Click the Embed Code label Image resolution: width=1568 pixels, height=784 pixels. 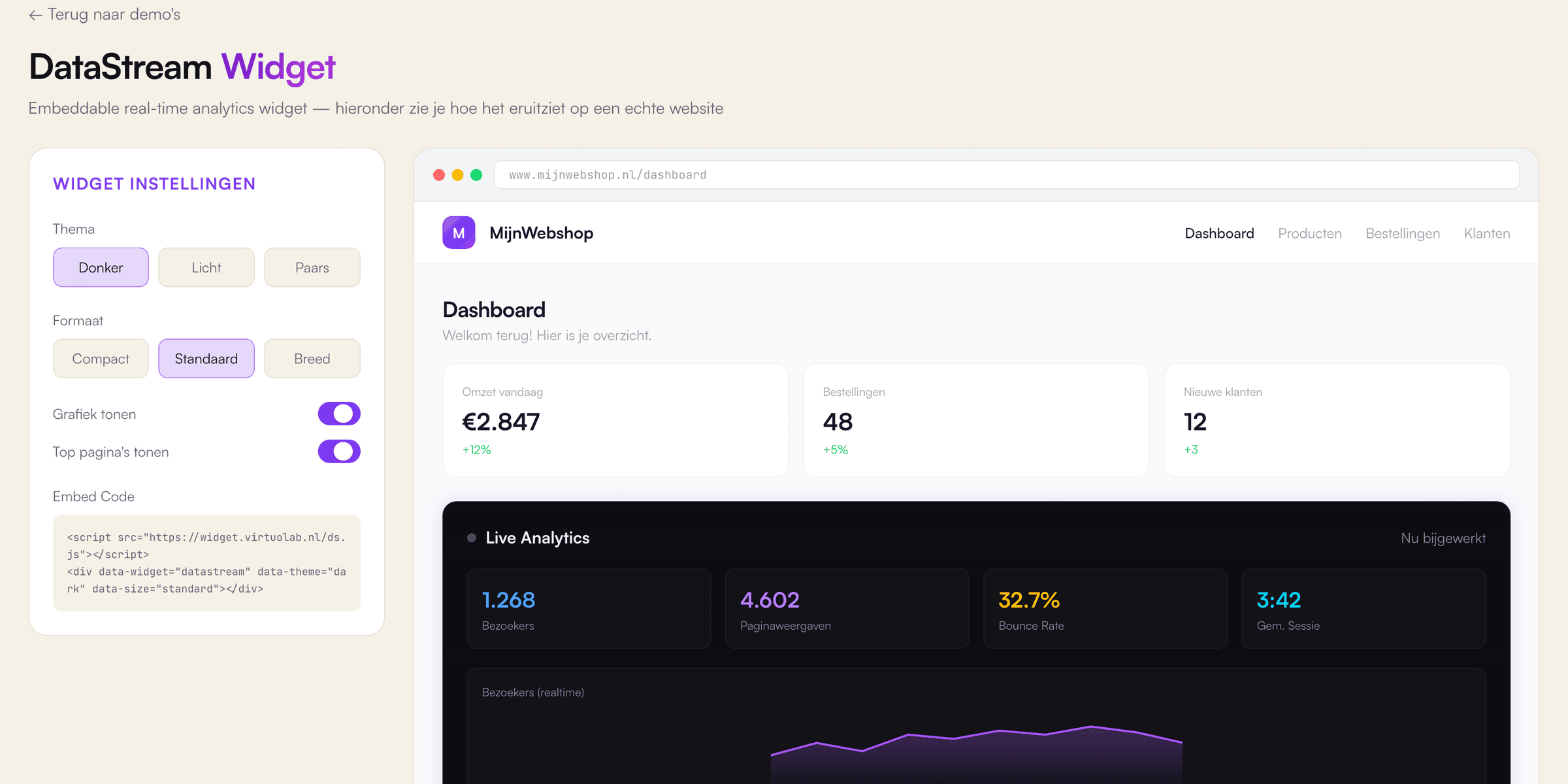click(x=93, y=497)
